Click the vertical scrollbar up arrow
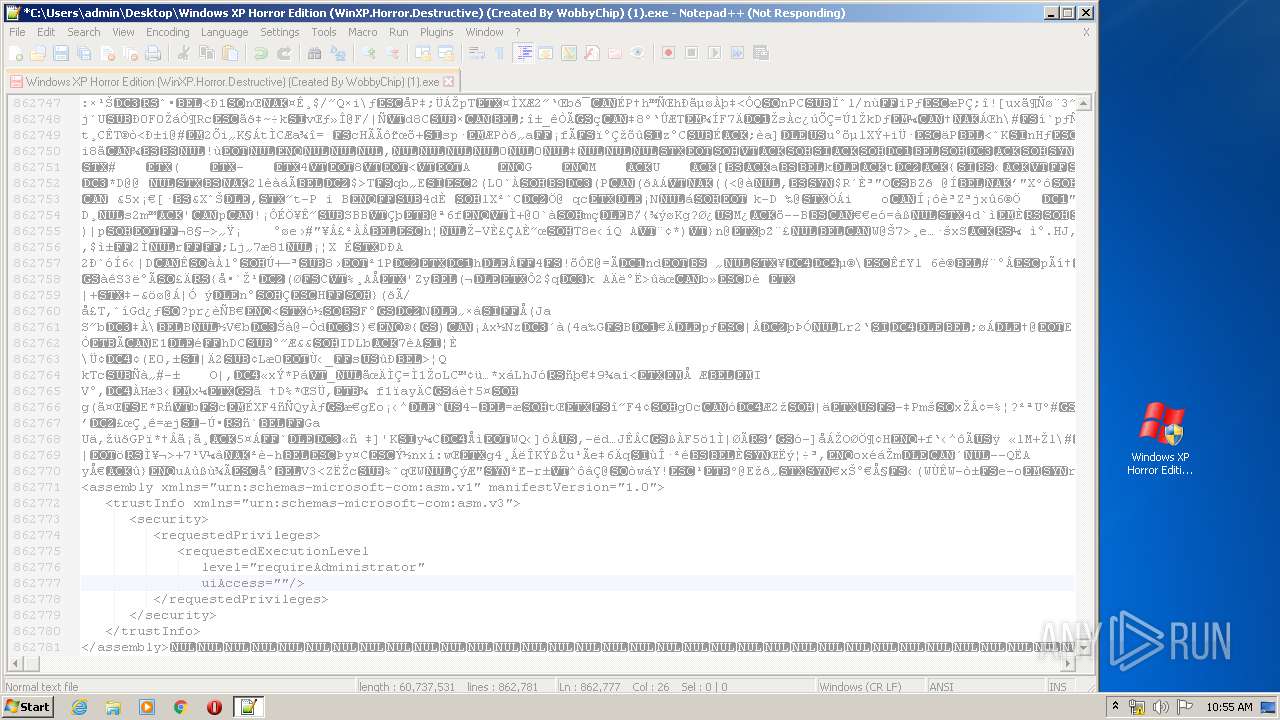 [x=1084, y=102]
